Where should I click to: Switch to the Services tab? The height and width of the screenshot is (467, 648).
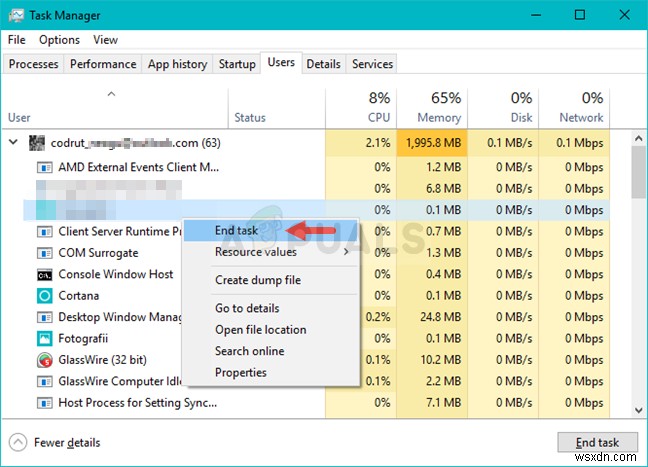click(372, 64)
